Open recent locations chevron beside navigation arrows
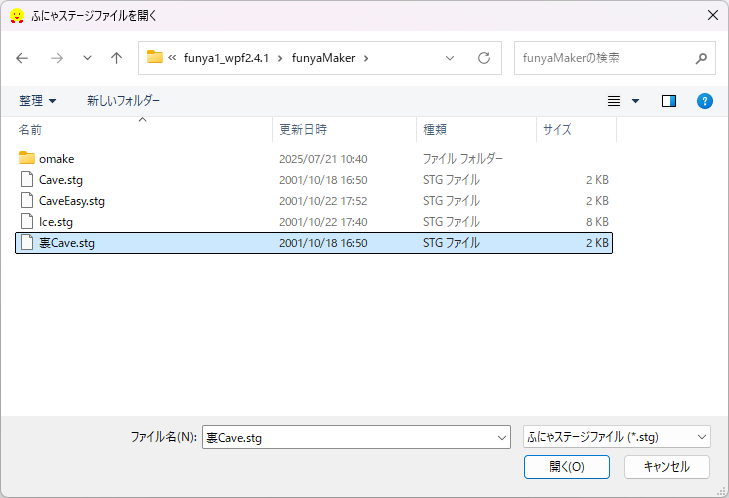729x498 pixels. 87,58
